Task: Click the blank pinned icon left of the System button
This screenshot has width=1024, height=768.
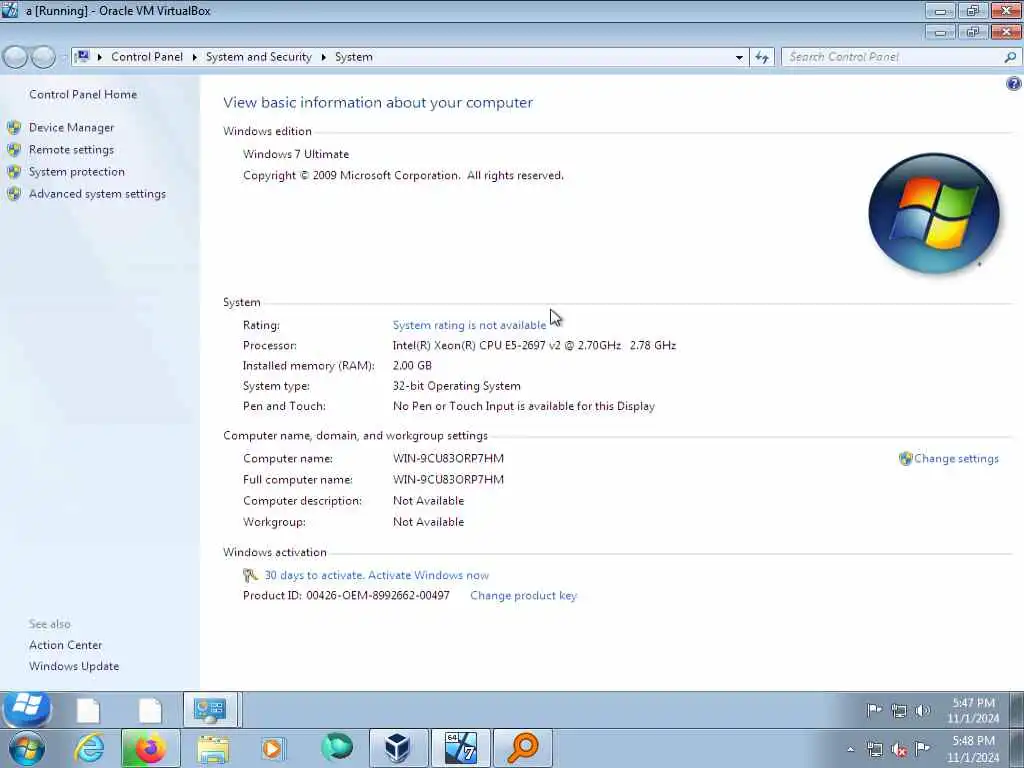Action: (150, 711)
